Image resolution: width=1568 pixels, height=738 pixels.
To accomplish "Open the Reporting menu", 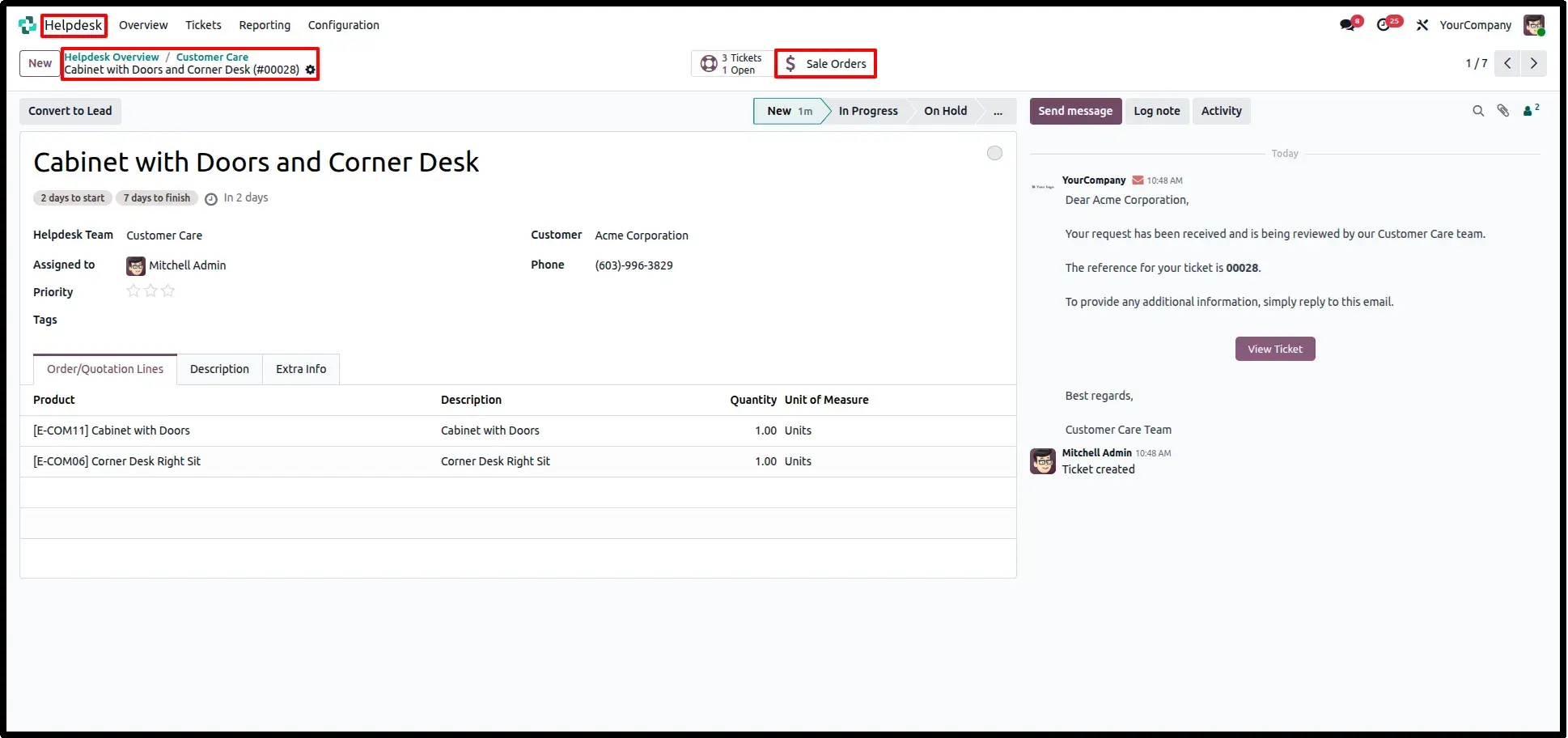I will click(x=265, y=25).
